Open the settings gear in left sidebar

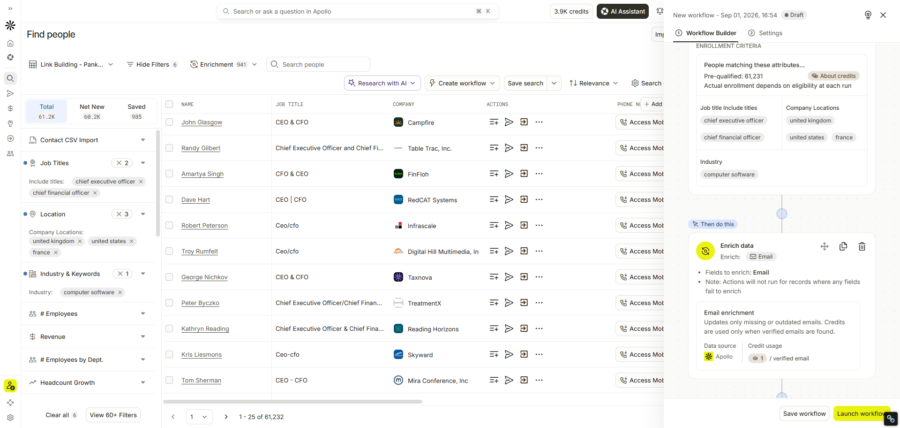10,418
